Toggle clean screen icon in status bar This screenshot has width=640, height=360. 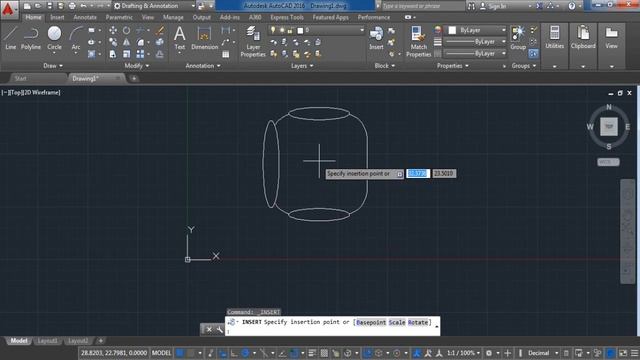[x=623, y=353]
